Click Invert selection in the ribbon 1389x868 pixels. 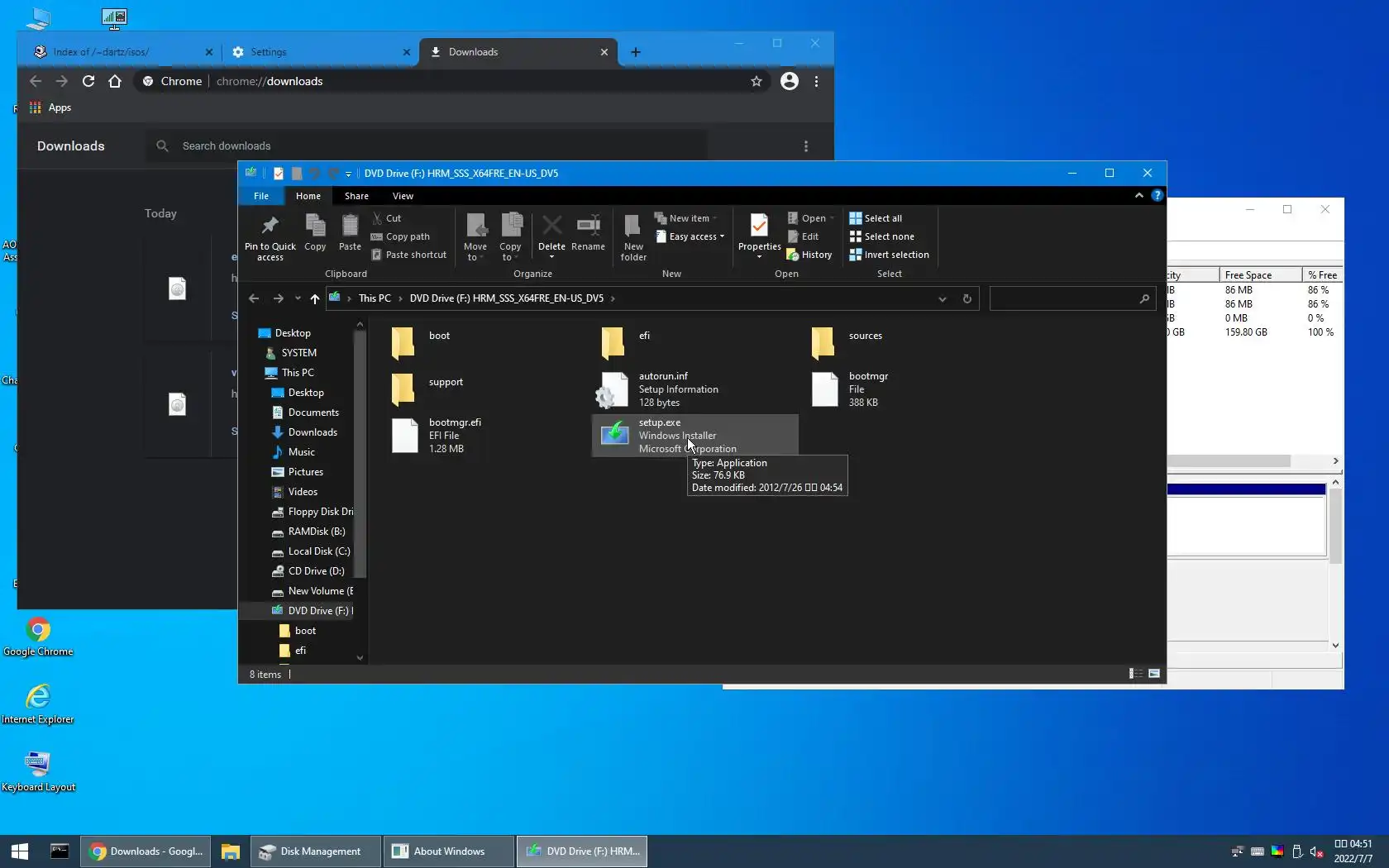889,255
